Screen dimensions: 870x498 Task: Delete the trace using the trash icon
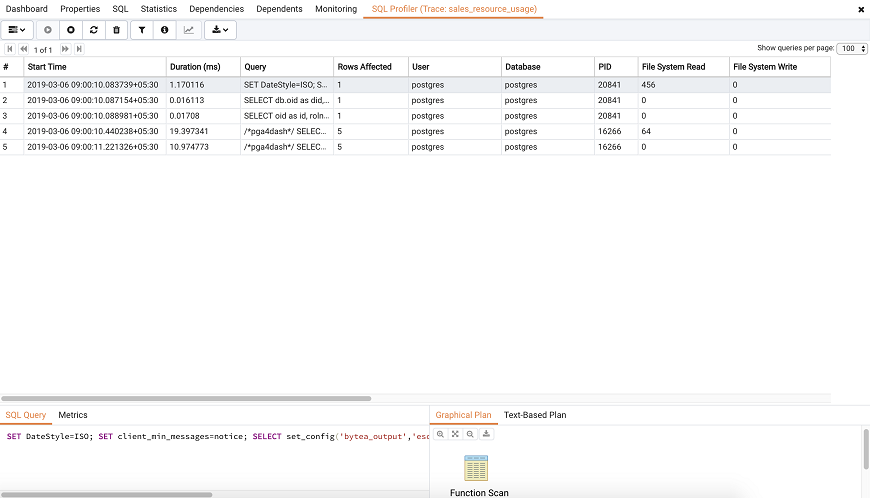click(x=117, y=30)
